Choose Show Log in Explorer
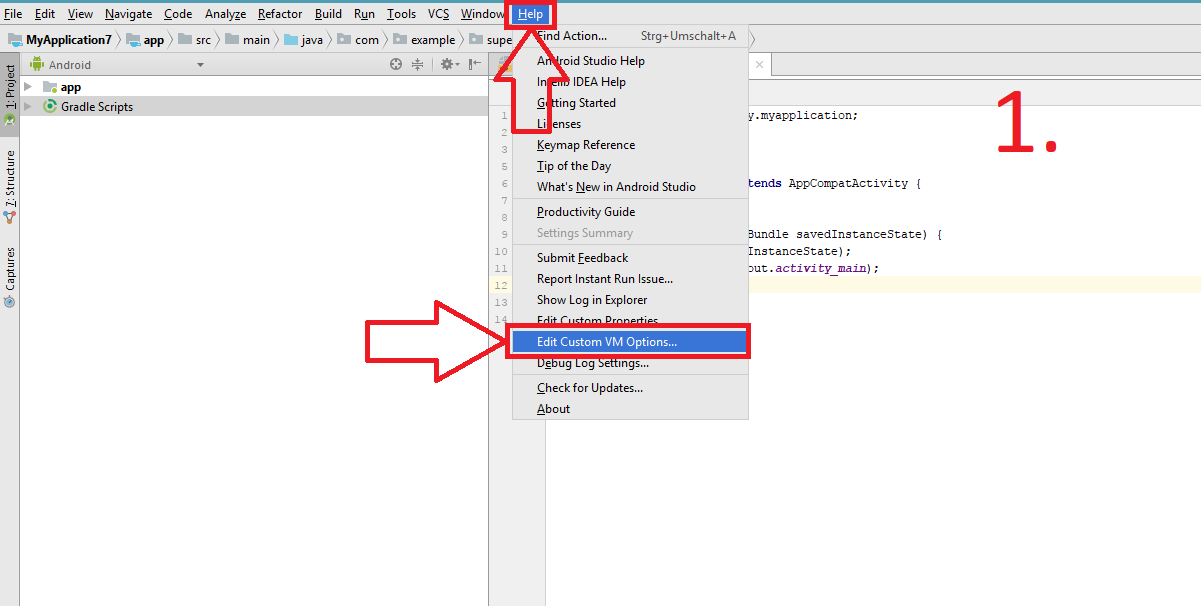The width and height of the screenshot is (1201, 606). (x=630, y=300)
